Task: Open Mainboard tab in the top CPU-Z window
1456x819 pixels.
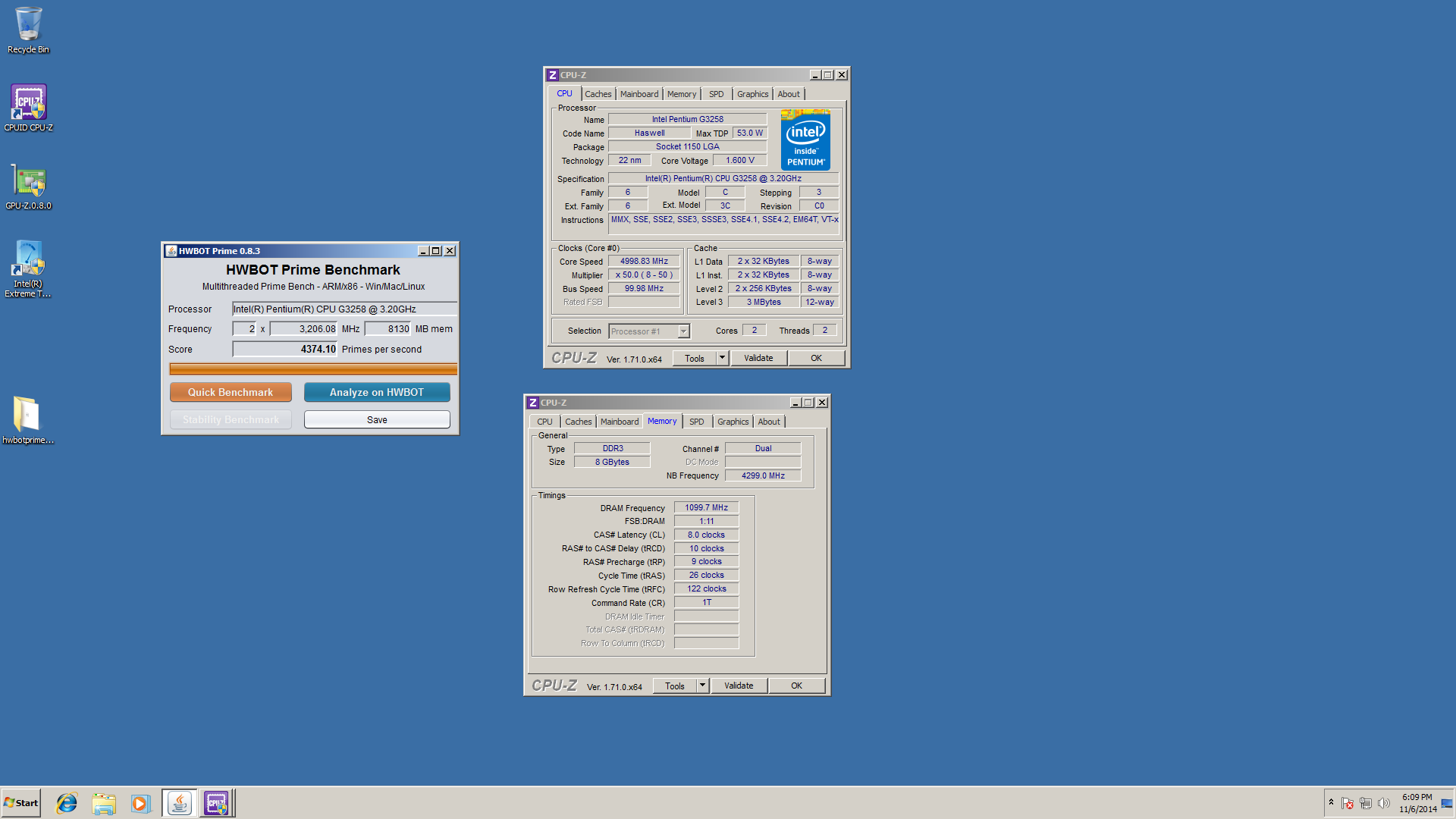Action: [639, 94]
